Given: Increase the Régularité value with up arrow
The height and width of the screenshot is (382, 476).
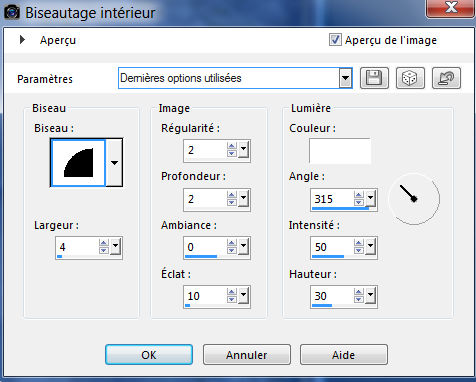Looking at the screenshot, I should tap(232, 146).
